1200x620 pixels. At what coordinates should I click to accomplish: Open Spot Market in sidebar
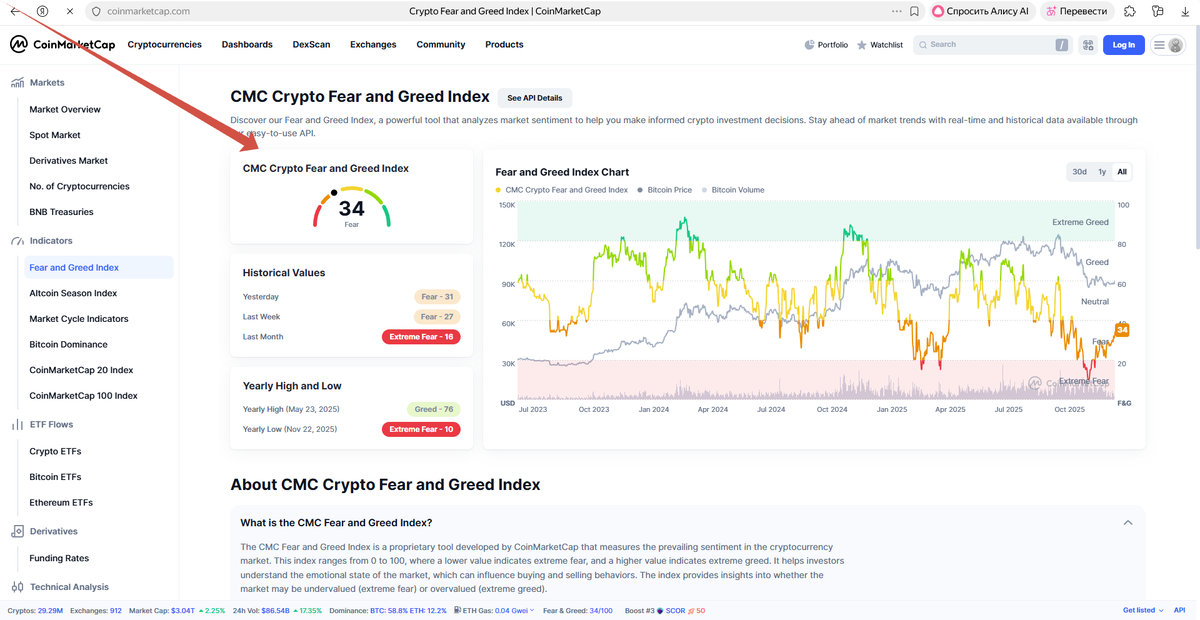tap(55, 135)
